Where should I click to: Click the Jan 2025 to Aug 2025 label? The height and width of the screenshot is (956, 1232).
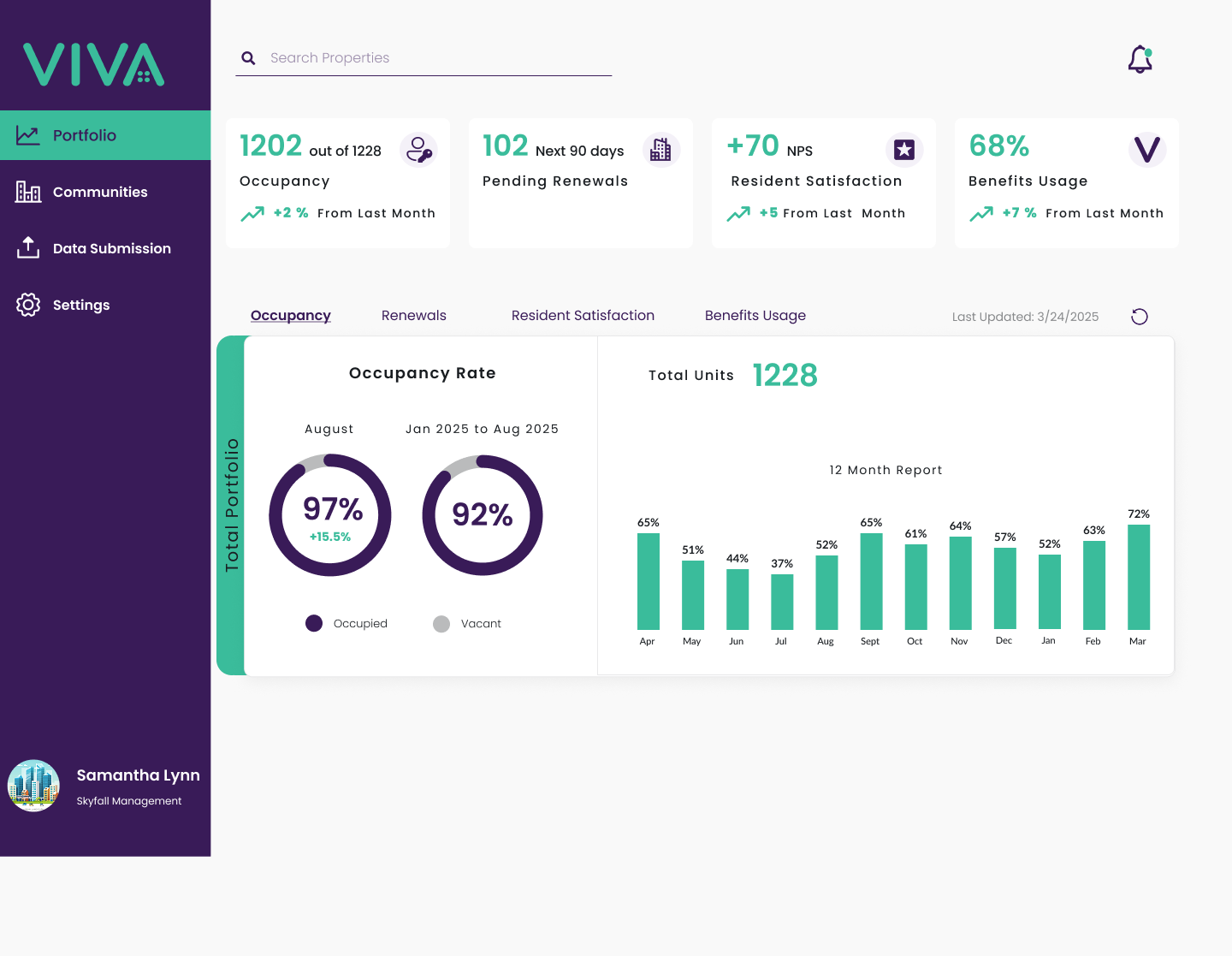tap(482, 429)
